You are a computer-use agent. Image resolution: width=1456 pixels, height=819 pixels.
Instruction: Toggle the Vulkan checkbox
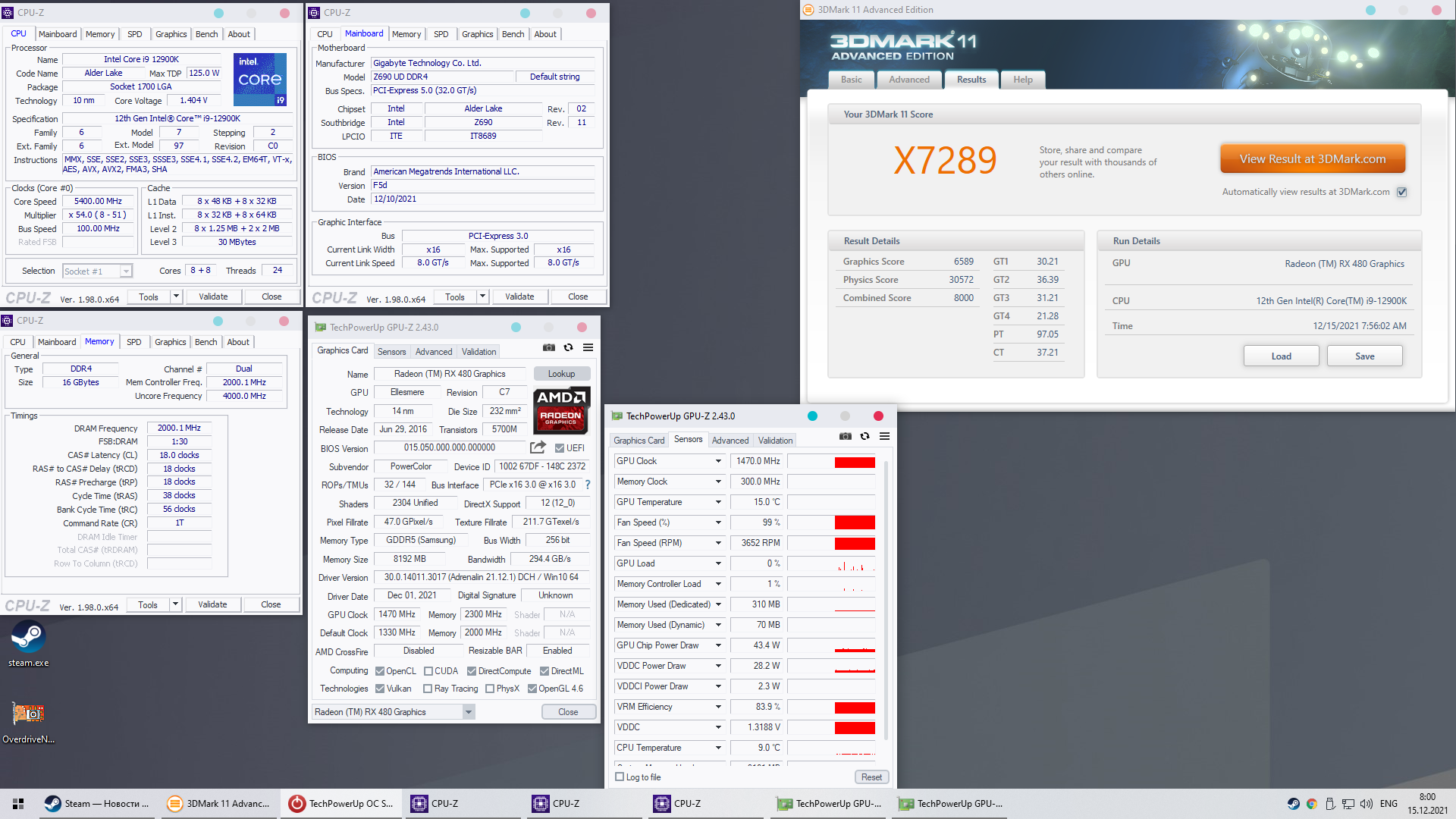380,689
